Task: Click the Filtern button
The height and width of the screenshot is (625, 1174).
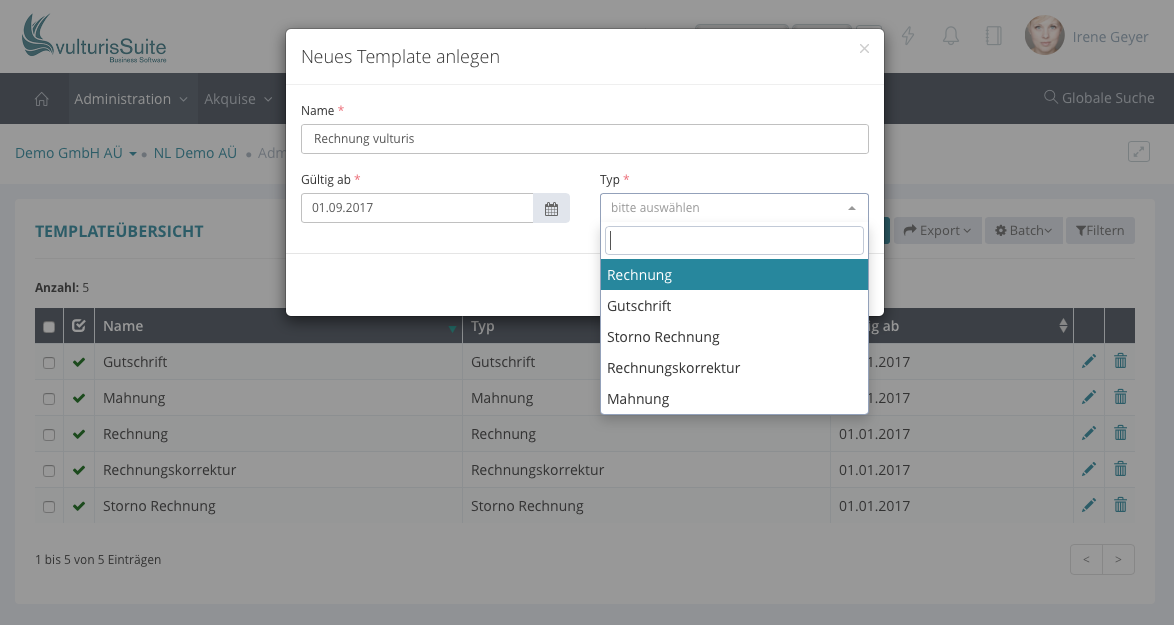Action: click(x=1100, y=231)
